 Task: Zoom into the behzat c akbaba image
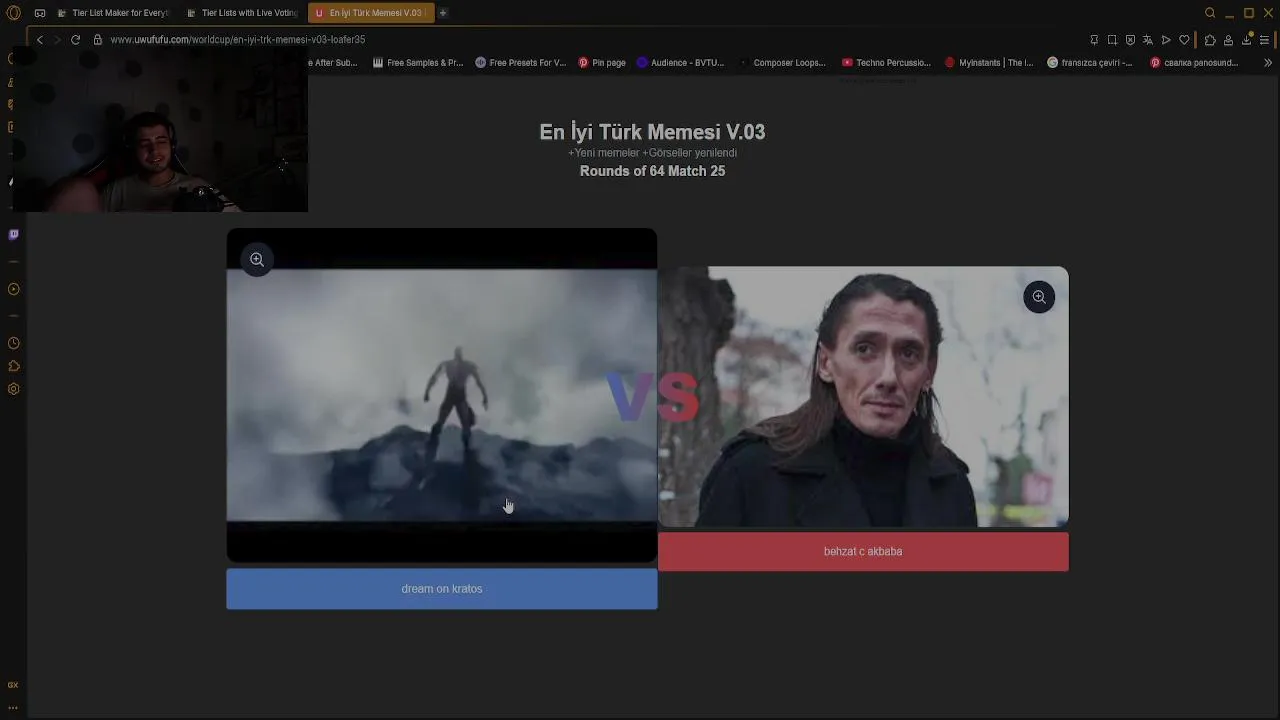pos(1039,297)
